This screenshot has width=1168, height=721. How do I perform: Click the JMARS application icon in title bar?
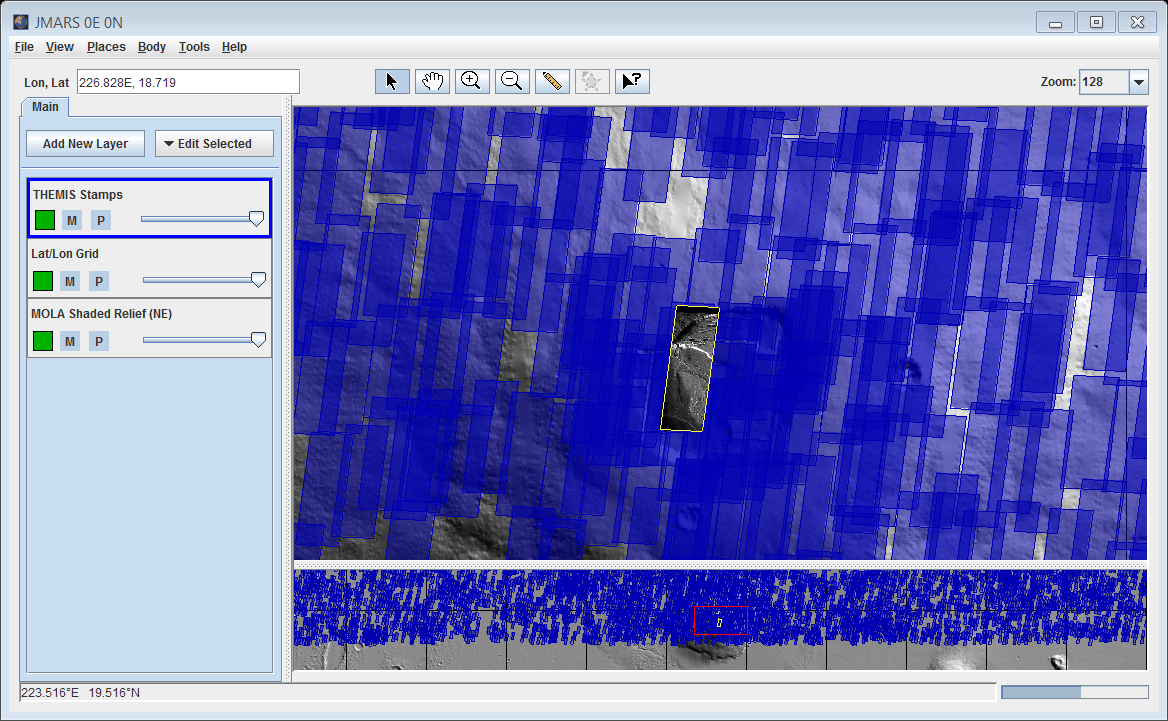coord(21,22)
